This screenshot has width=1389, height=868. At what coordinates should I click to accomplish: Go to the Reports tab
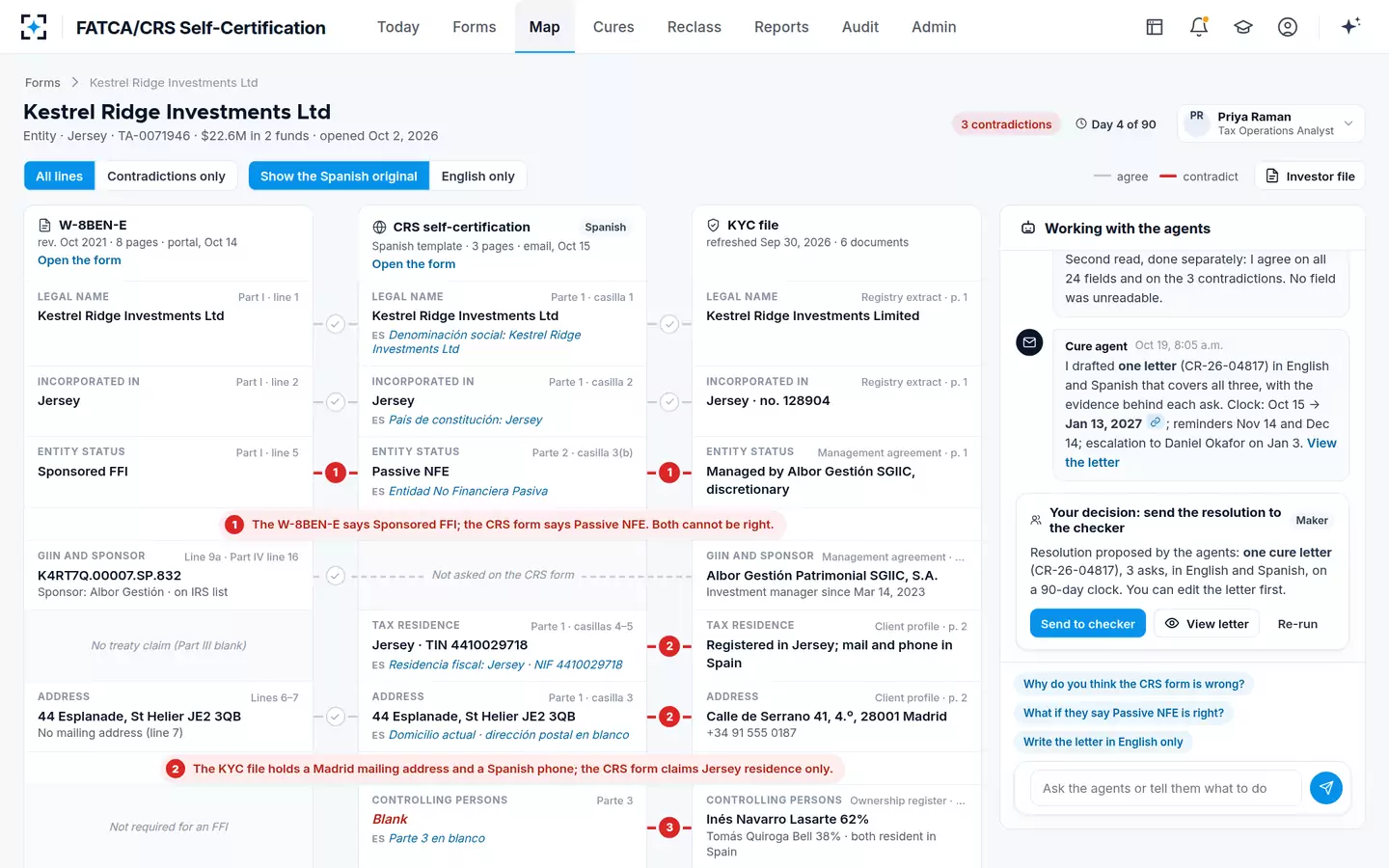click(781, 27)
